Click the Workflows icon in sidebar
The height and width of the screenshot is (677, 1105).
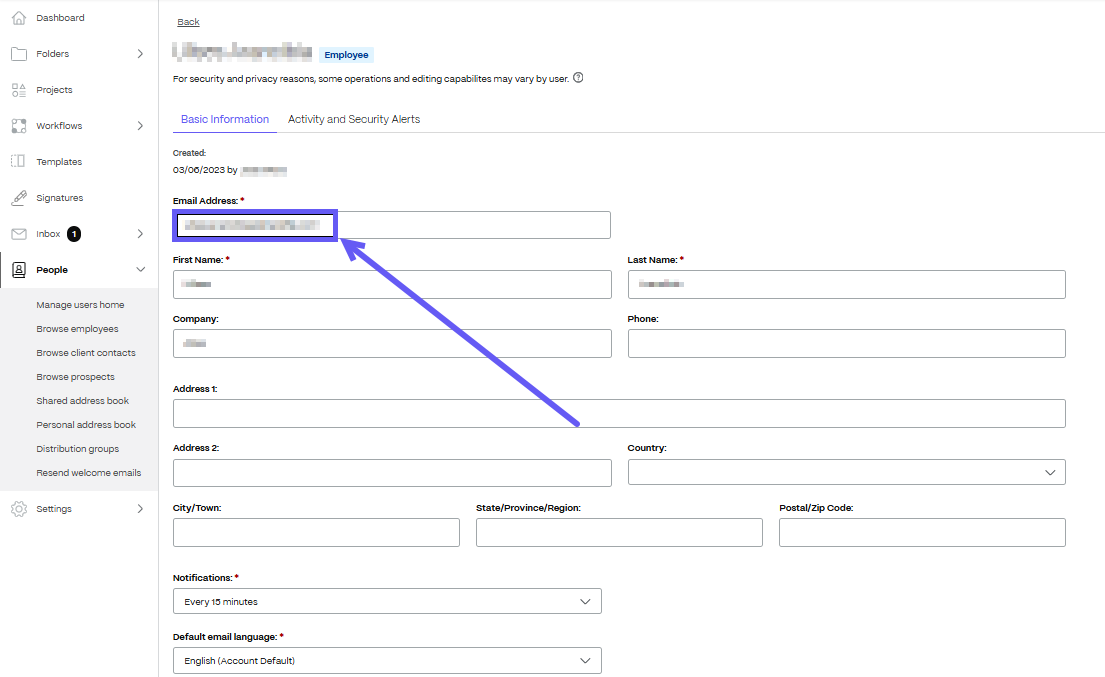[18, 126]
